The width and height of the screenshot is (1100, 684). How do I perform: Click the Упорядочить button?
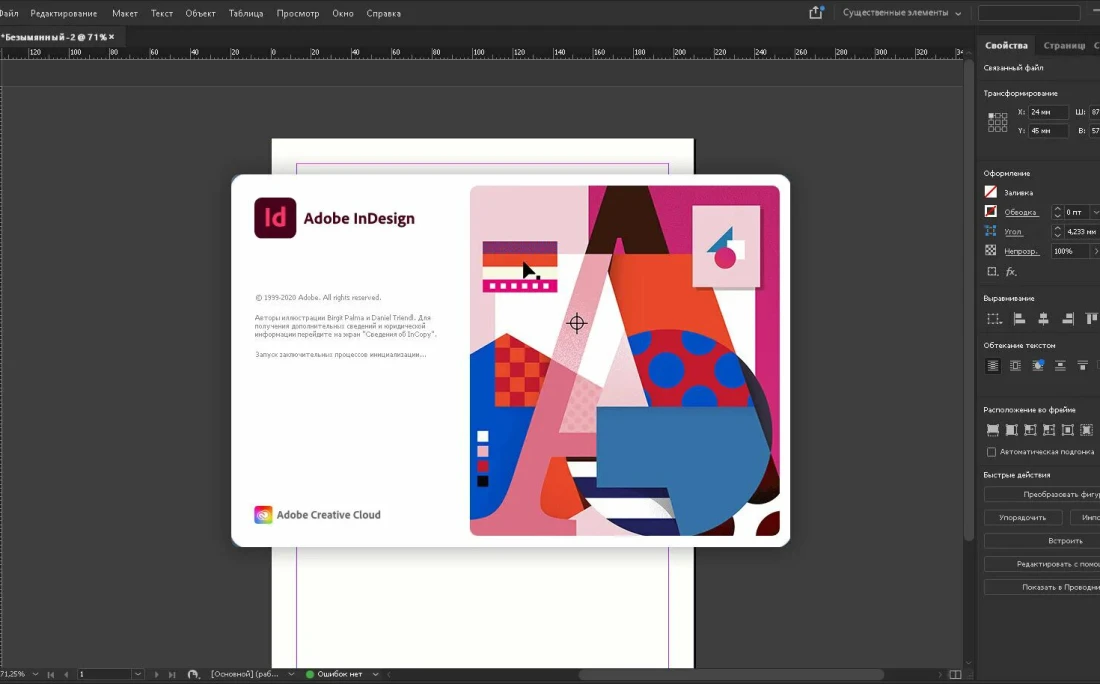[1021, 517]
